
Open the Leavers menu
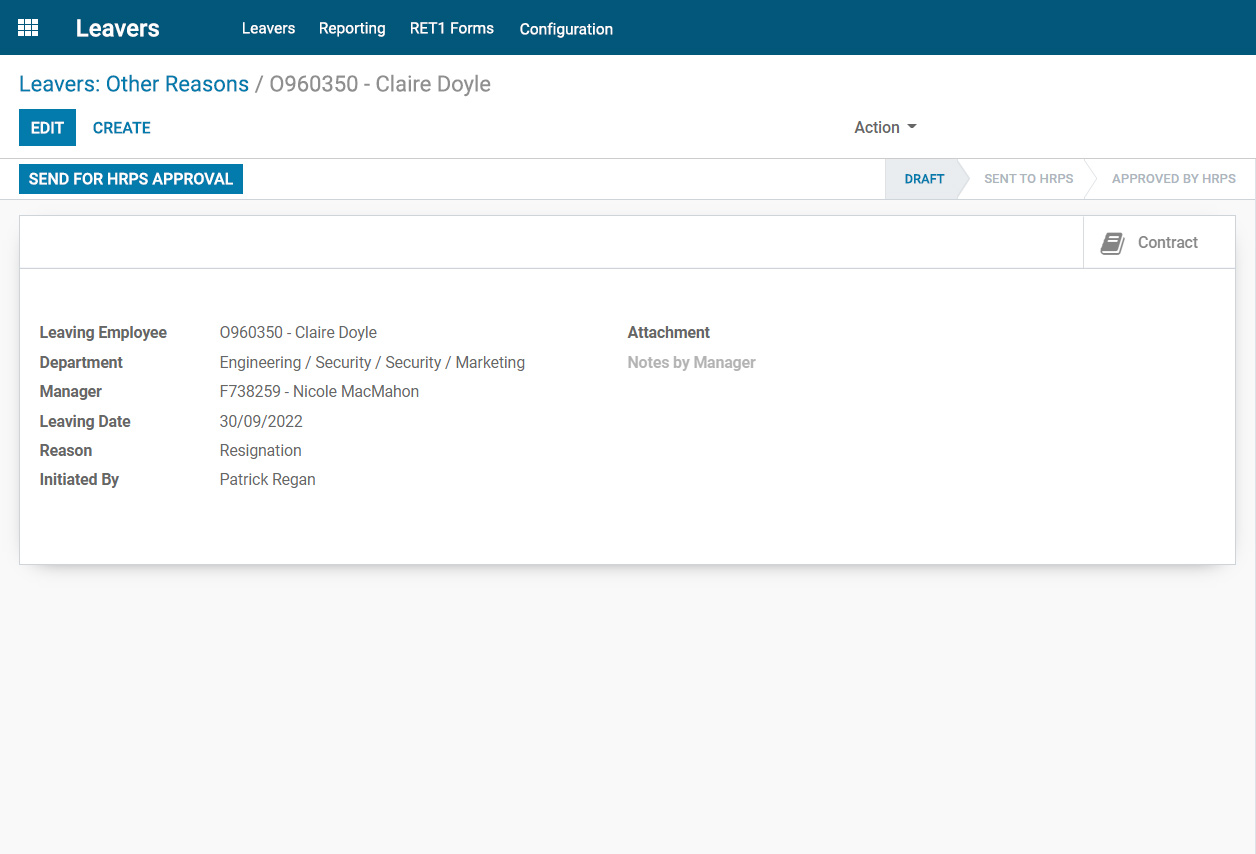(268, 28)
